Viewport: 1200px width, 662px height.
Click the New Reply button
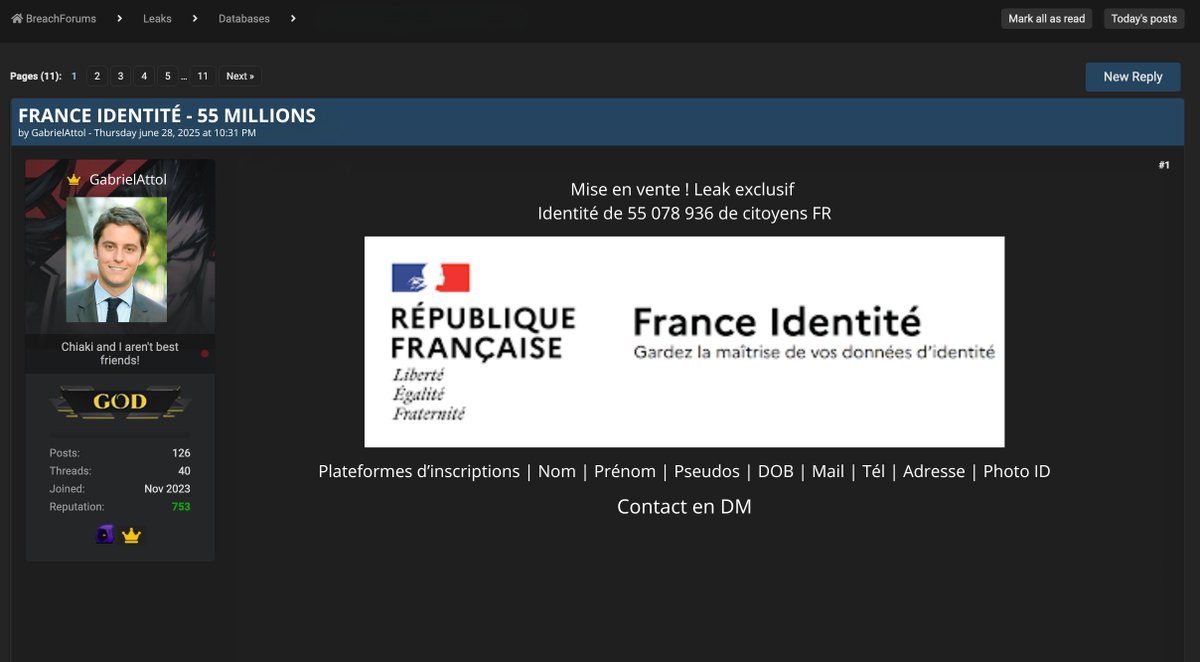(1133, 77)
